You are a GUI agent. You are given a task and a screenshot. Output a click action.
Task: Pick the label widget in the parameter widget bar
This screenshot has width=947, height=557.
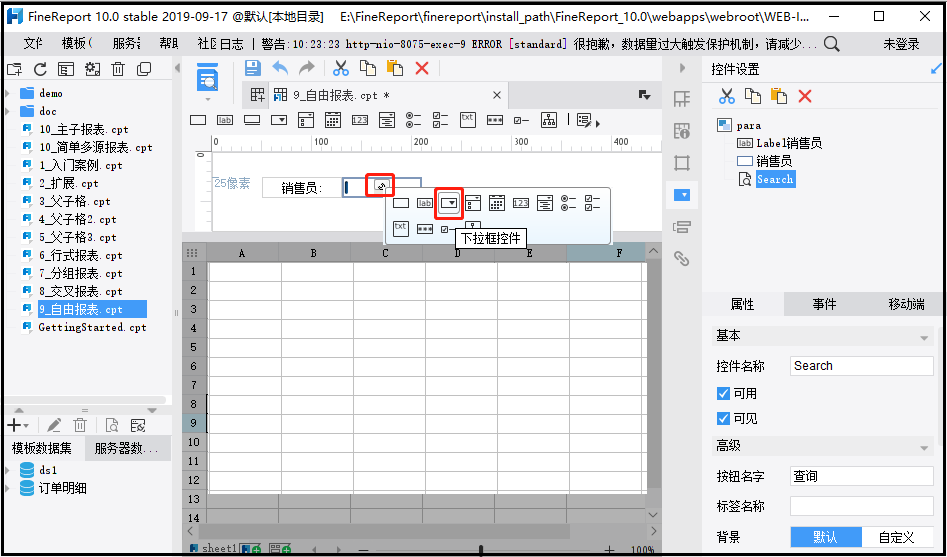225,120
